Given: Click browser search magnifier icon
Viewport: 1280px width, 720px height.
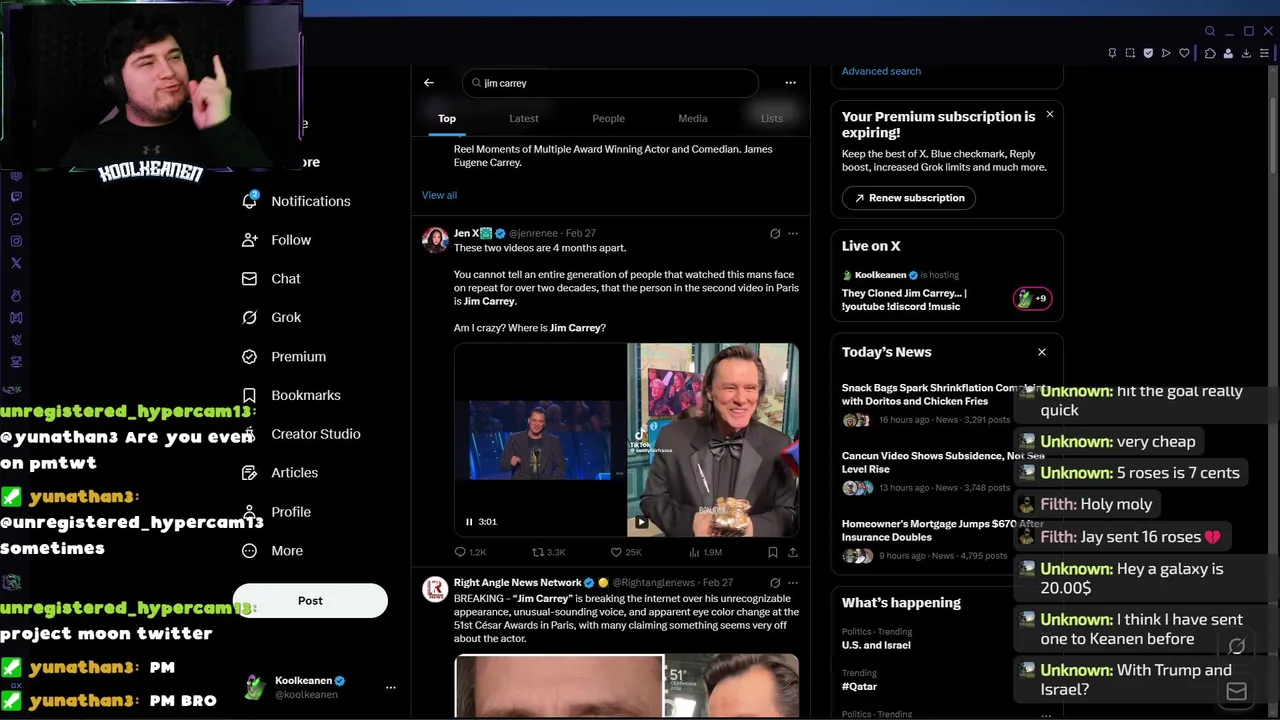Looking at the screenshot, I should tap(1210, 31).
